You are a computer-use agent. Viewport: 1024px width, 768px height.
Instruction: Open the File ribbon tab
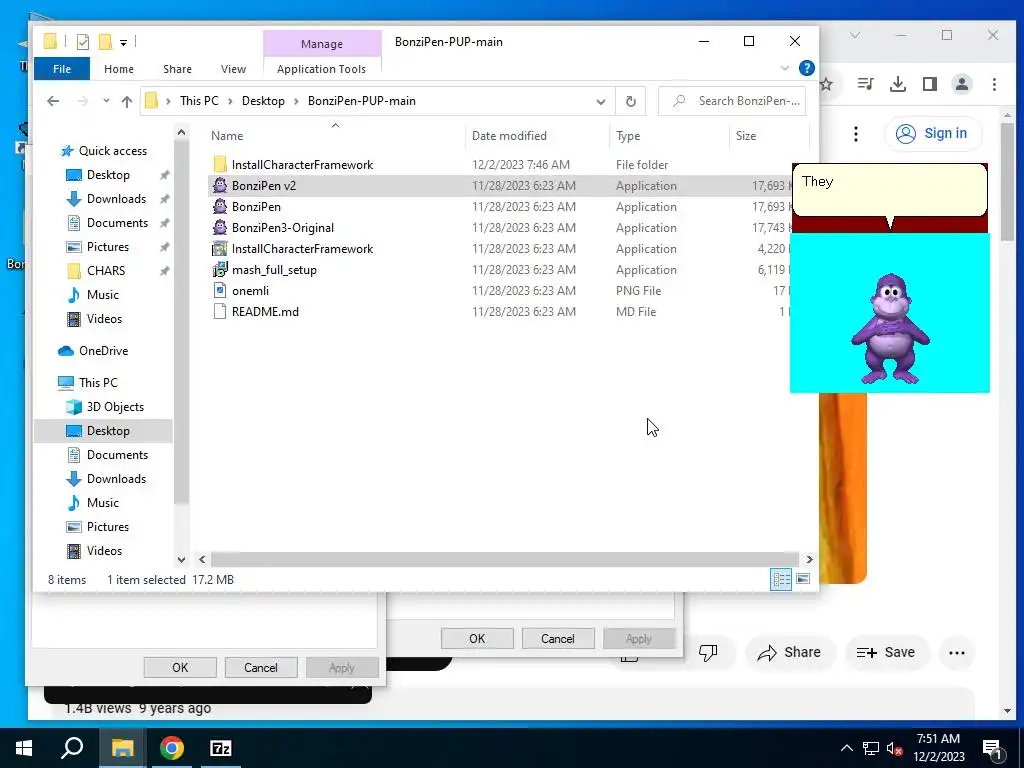62,69
